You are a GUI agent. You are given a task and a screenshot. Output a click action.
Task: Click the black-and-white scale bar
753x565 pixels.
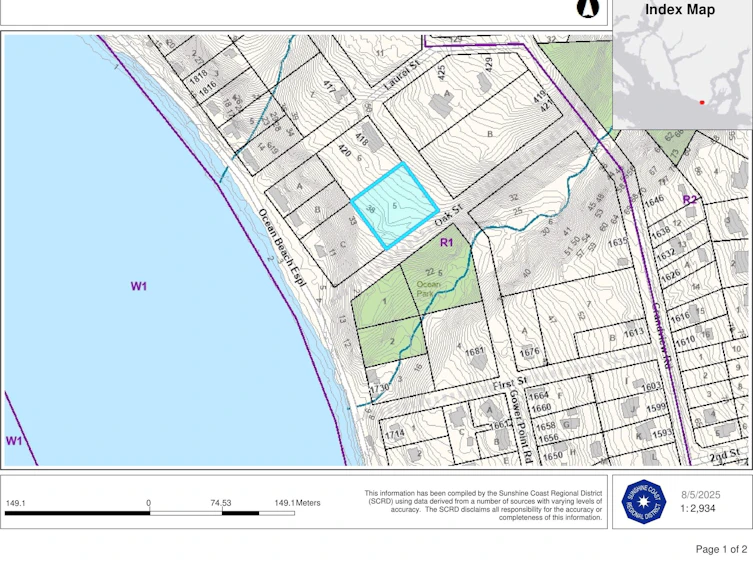tap(150, 513)
